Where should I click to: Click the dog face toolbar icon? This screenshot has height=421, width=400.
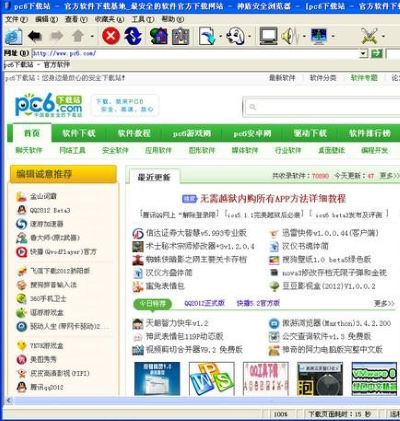[235, 36]
